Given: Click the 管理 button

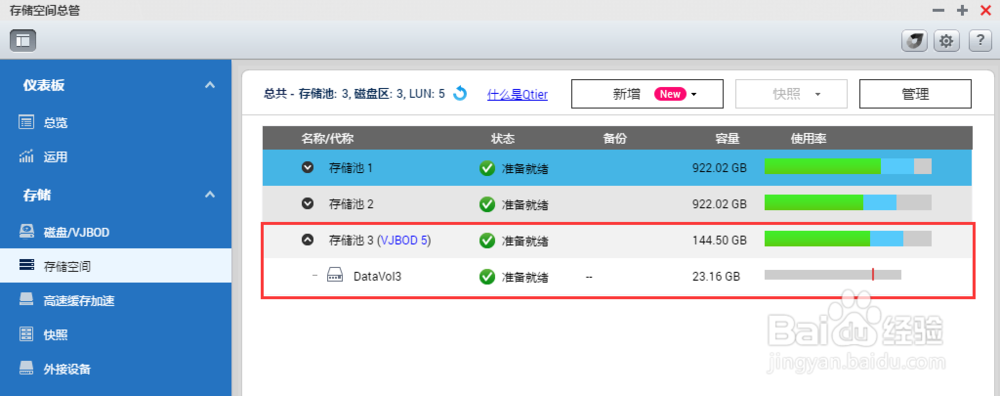Looking at the screenshot, I should coord(915,94).
